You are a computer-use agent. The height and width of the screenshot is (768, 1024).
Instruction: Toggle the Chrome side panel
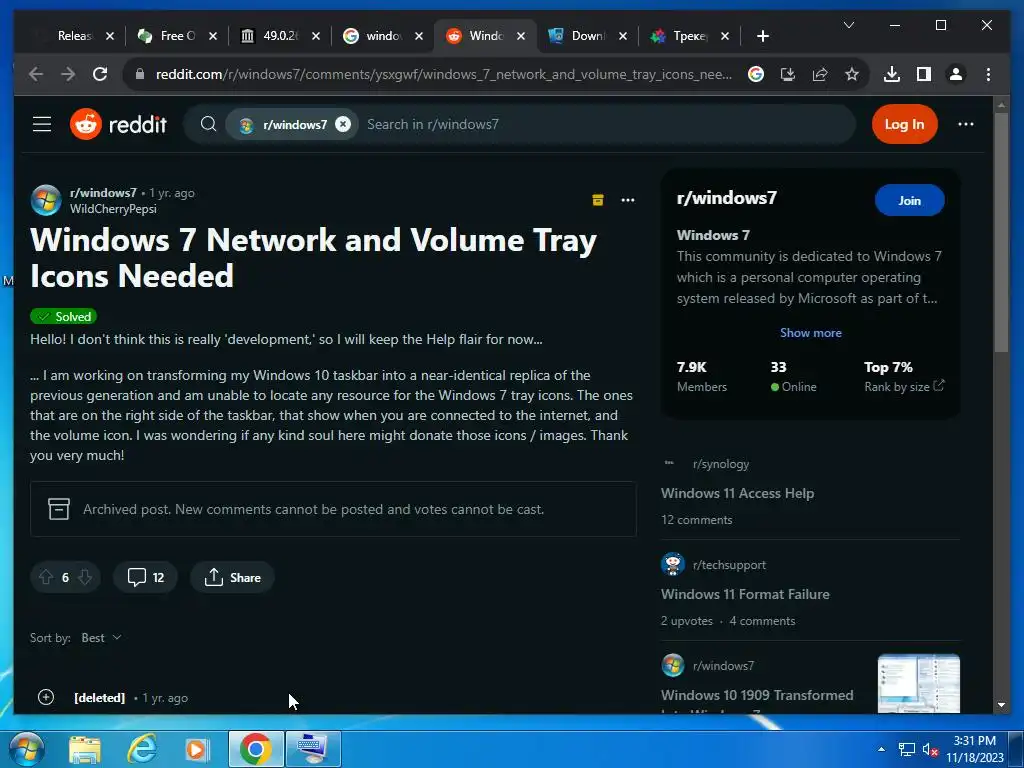coord(923,74)
